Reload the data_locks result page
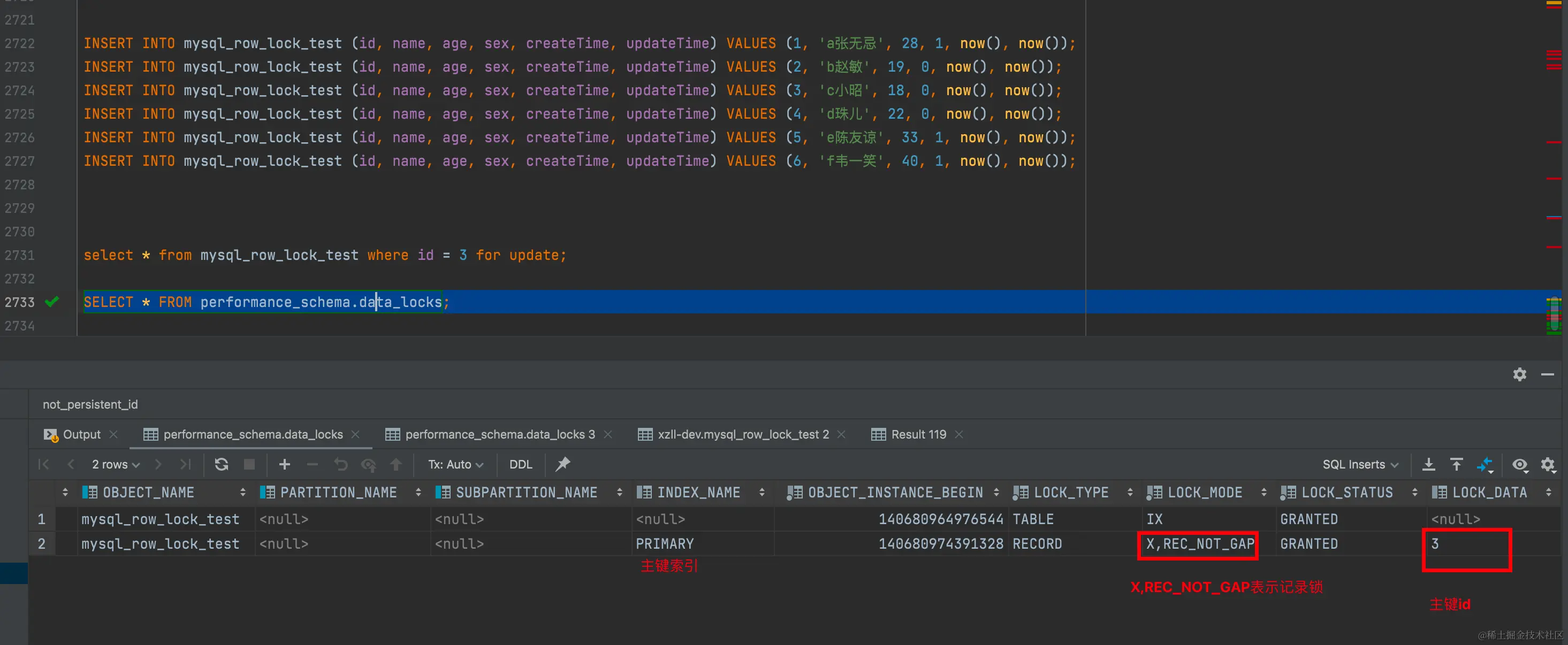This screenshot has height=645, width=1568. tap(222, 464)
